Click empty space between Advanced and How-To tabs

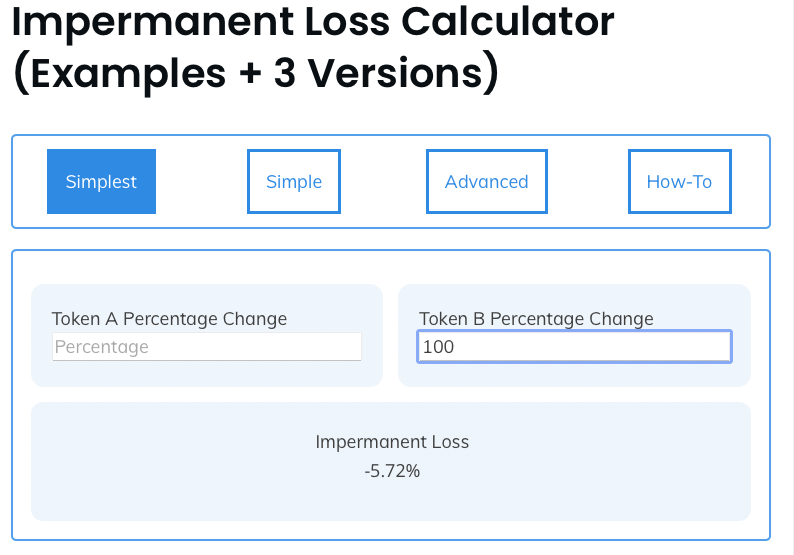[x=587, y=181]
